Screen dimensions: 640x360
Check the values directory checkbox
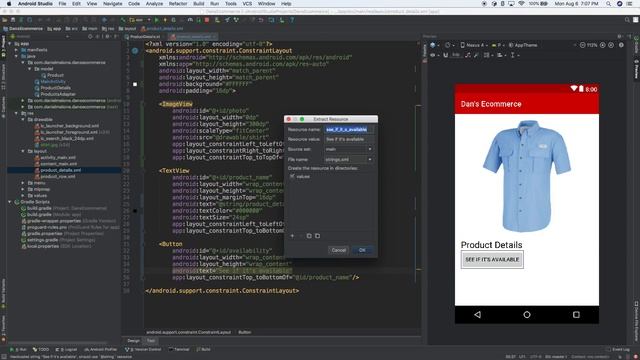pyautogui.click(x=292, y=176)
